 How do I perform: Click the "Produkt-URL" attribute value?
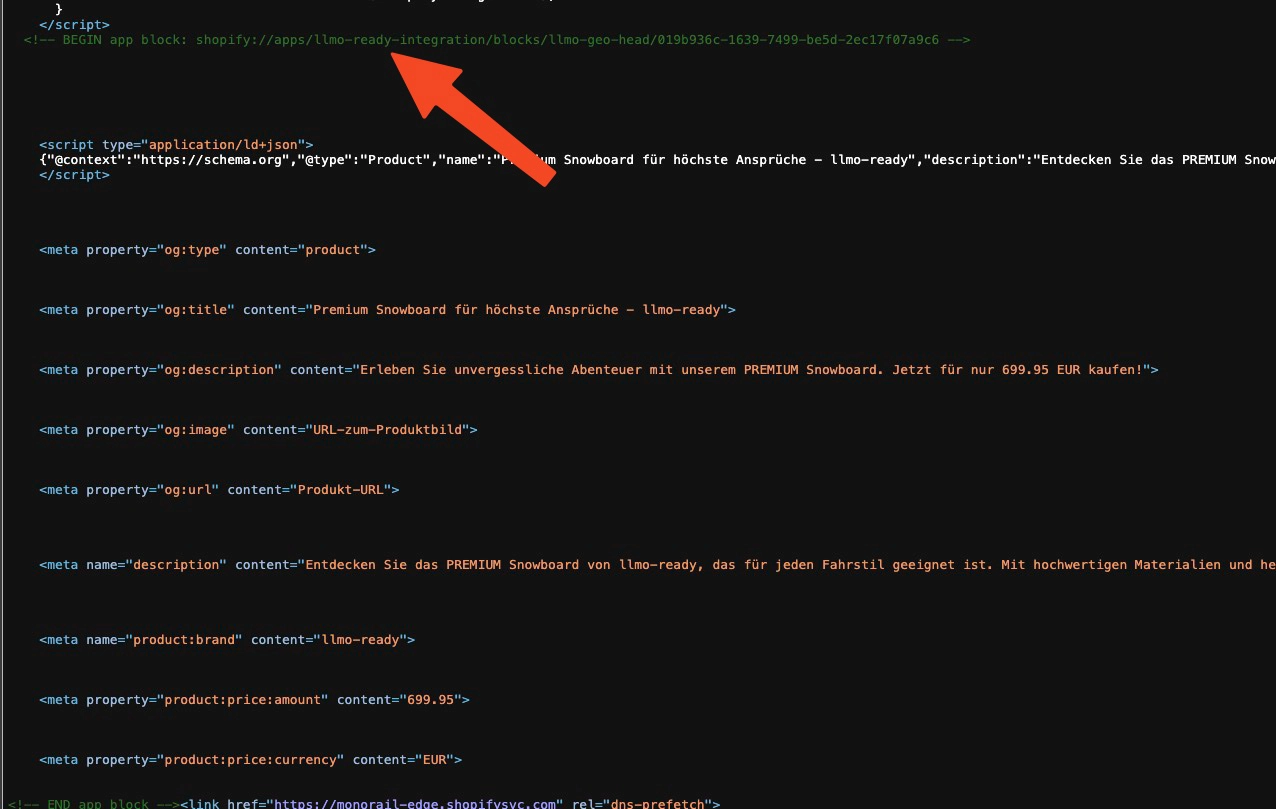tap(340, 490)
